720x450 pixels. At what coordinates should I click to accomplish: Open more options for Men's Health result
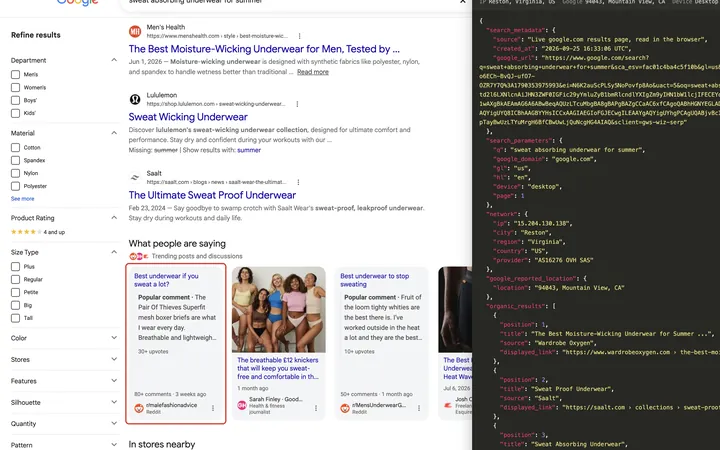coord(299,36)
